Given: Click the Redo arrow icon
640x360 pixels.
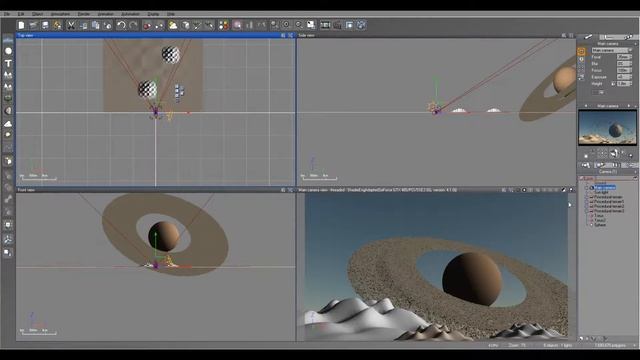Looking at the screenshot, I should coord(133,25).
